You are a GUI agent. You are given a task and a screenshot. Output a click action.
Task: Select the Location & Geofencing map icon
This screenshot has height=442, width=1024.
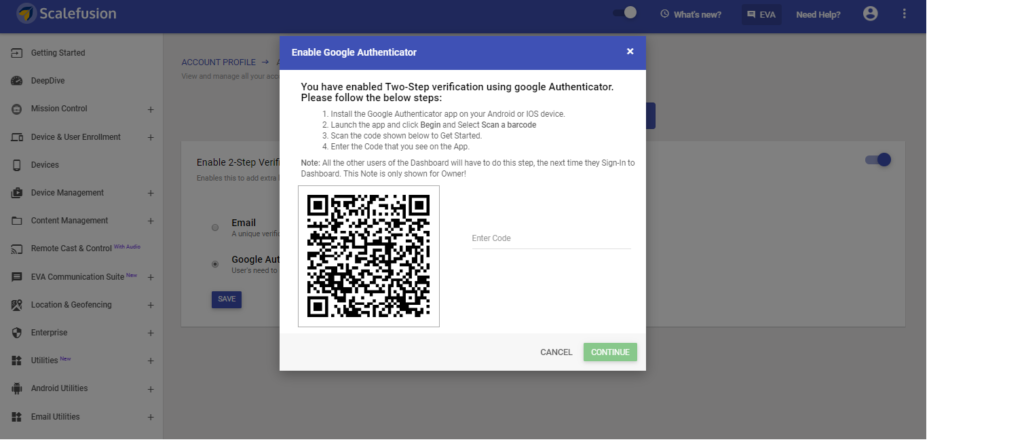pyautogui.click(x=17, y=305)
